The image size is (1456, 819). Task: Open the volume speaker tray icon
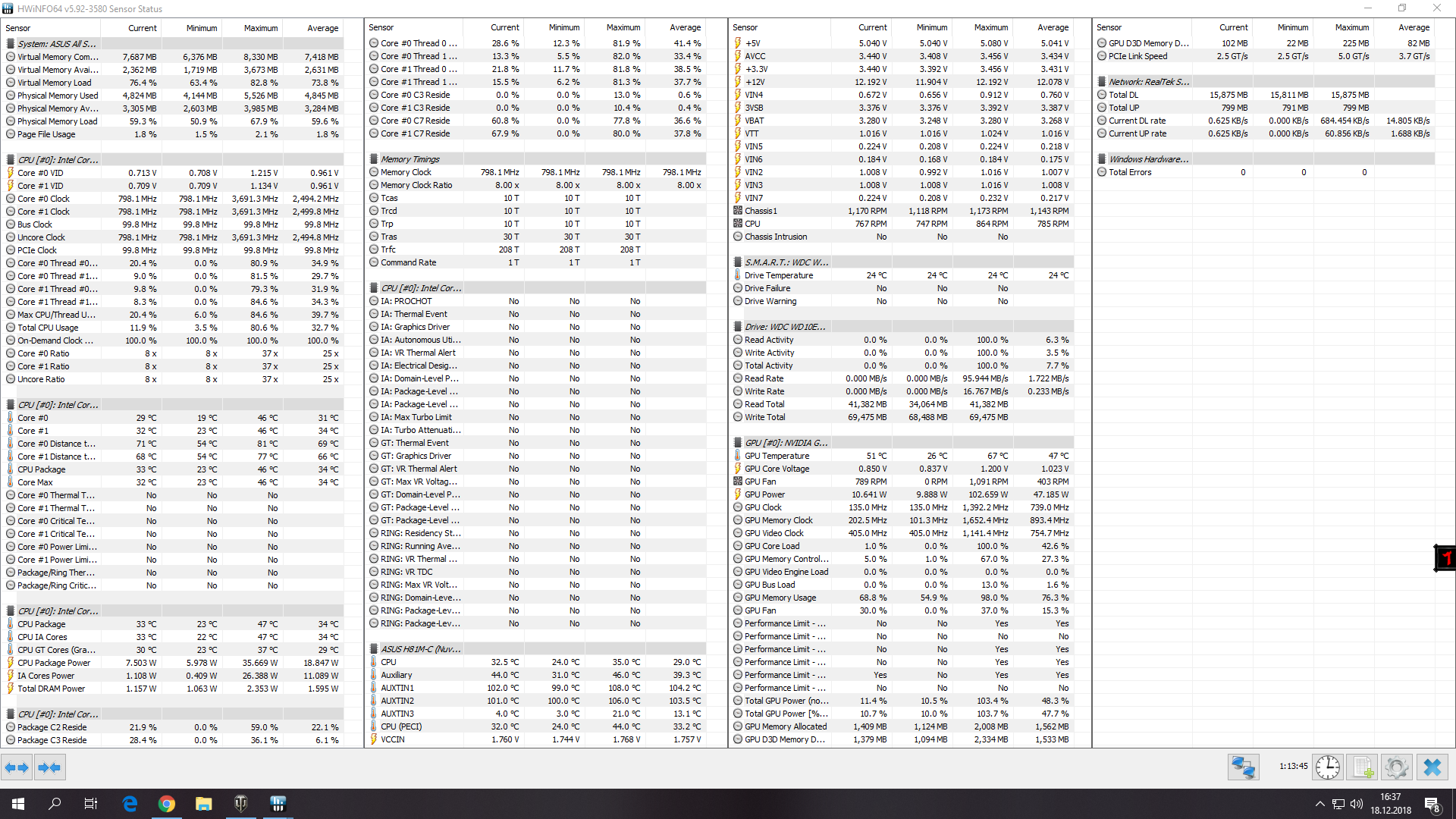1357,804
